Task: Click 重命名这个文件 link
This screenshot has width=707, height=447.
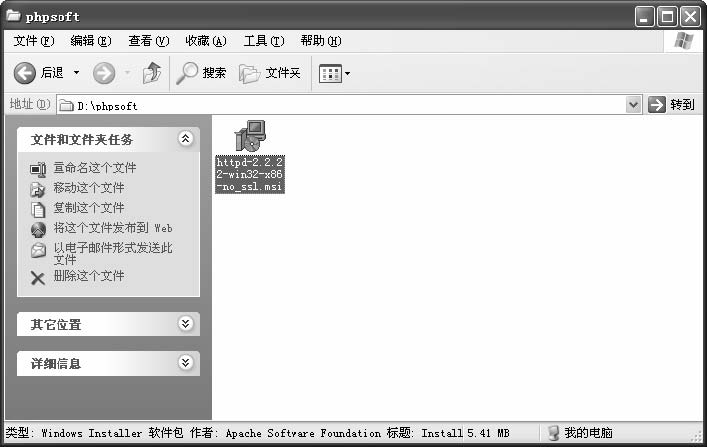Action: click(95, 168)
